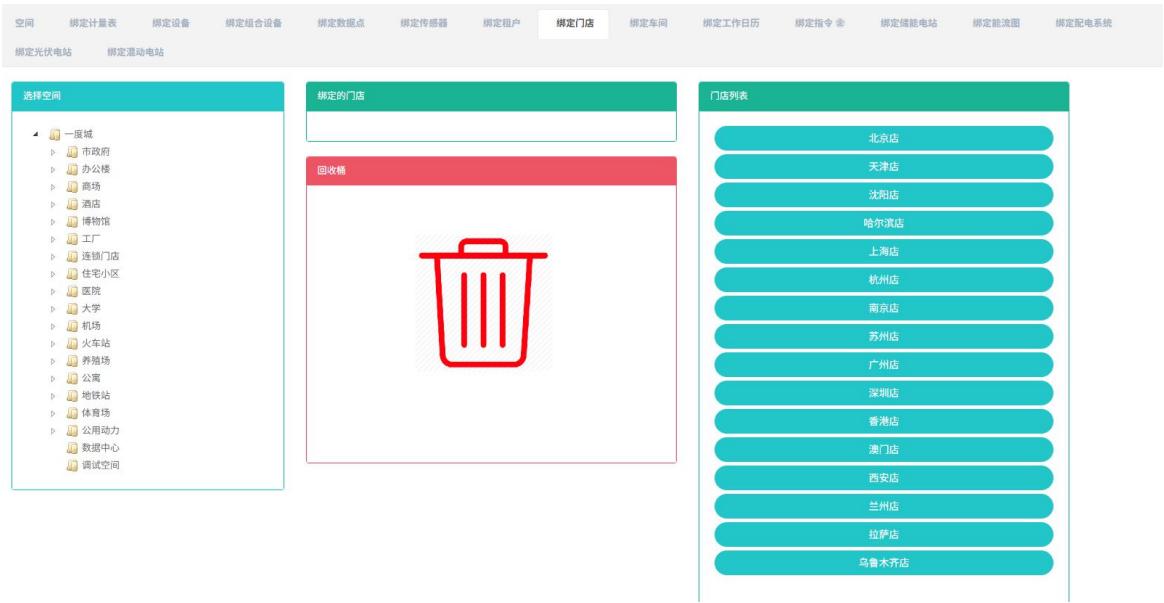Image resolution: width=1164 pixels, height=603 pixels.
Task: Click the red recycle bin trash icon
Action: click(x=483, y=303)
